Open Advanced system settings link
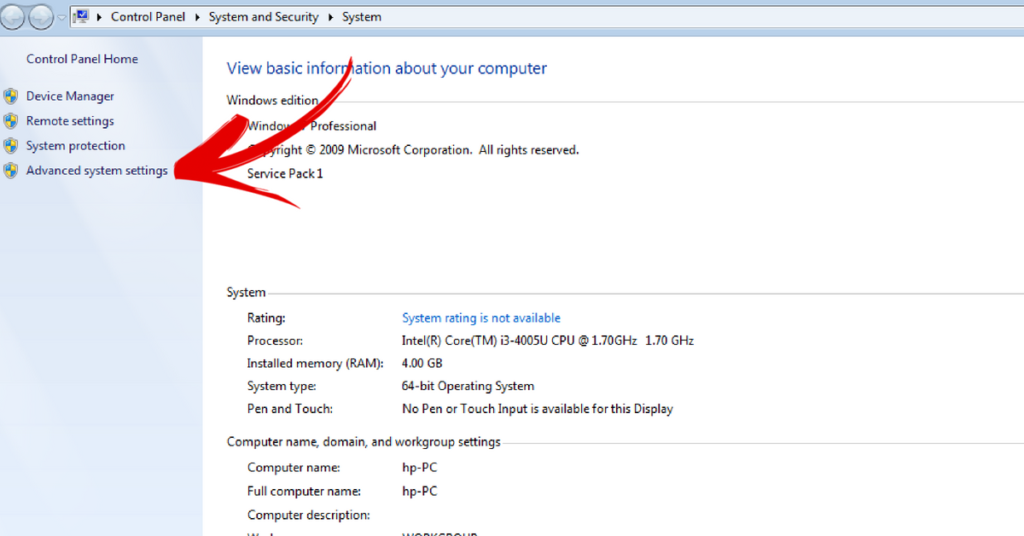The width and height of the screenshot is (1024, 536). (97, 170)
